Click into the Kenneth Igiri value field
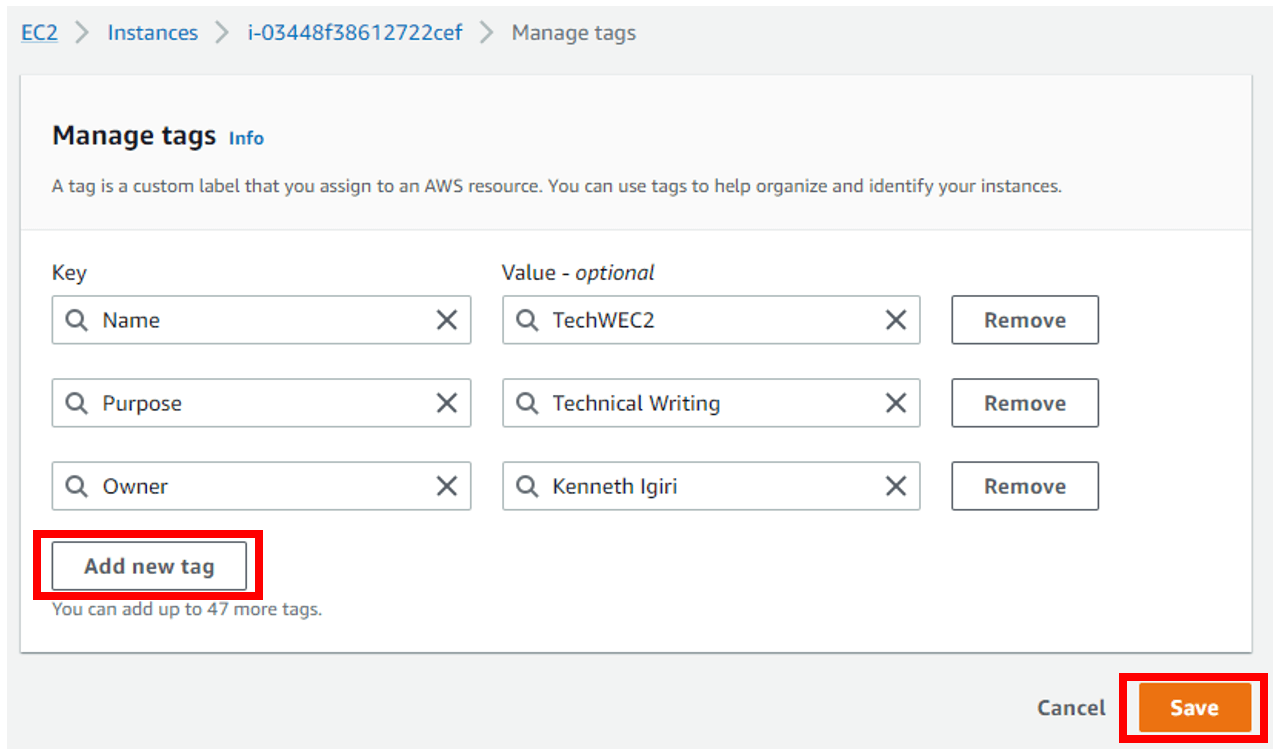The width and height of the screenshot is (1283, 754). pyautogui.click(x=710, y=486)
